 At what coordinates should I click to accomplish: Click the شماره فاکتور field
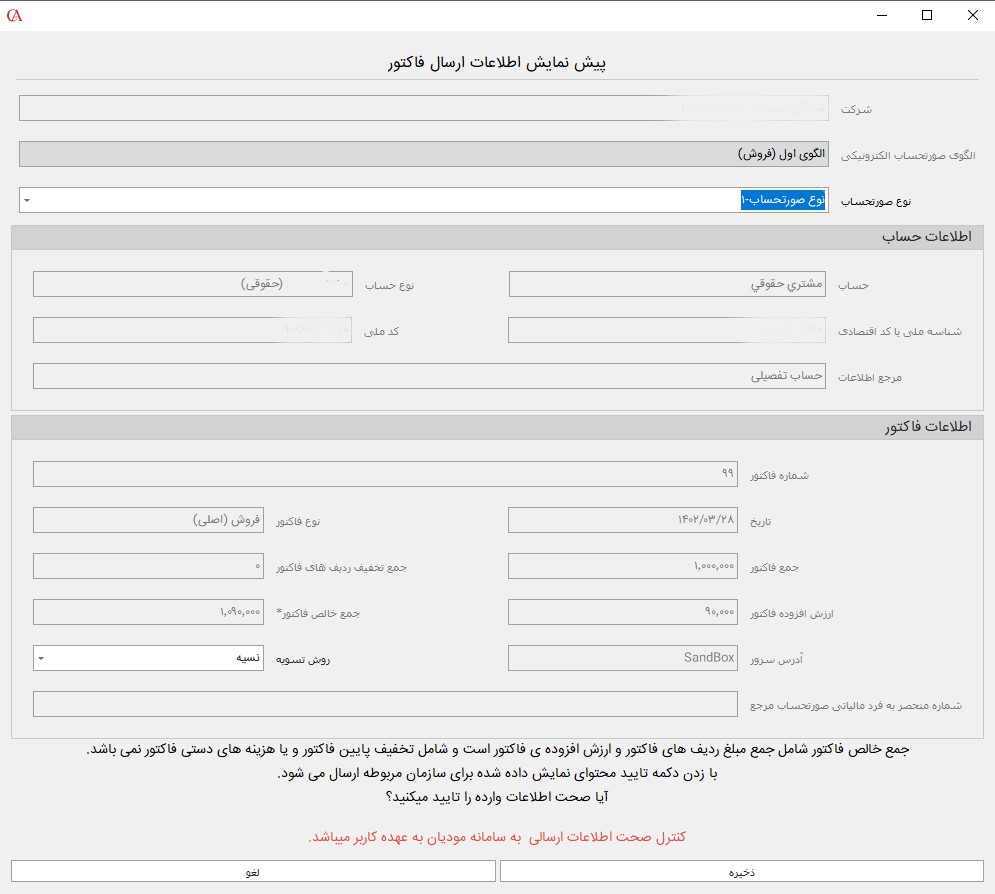pyautogui.click(x=386, y=474)
